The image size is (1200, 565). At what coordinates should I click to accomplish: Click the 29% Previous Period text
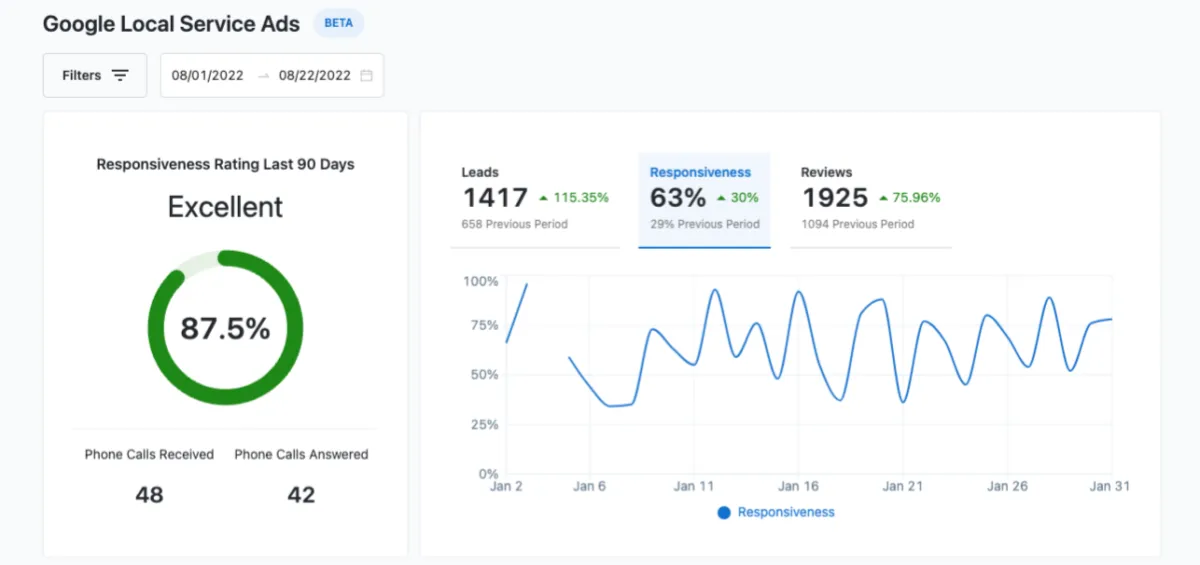(704, 224)
